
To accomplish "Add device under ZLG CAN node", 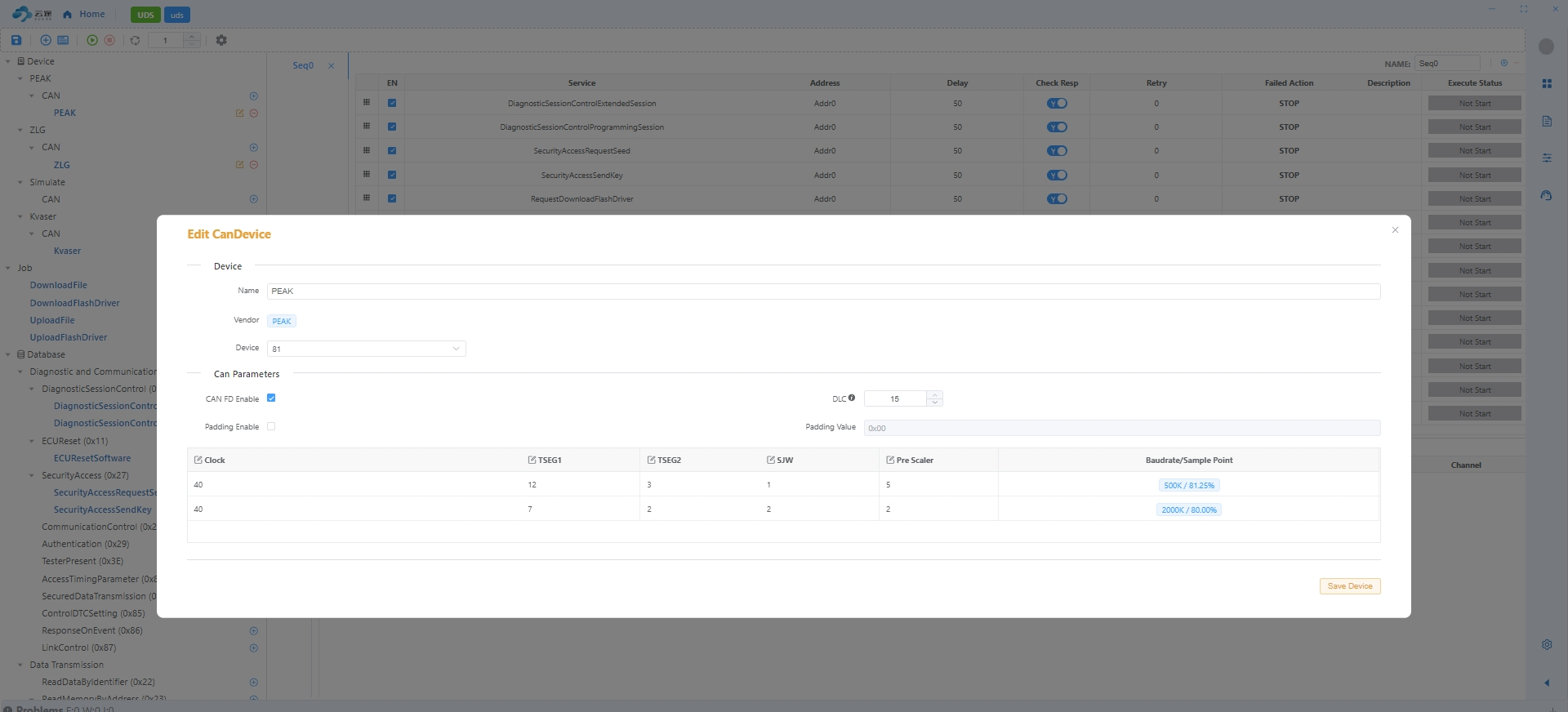I will click(x=254, y=147).
